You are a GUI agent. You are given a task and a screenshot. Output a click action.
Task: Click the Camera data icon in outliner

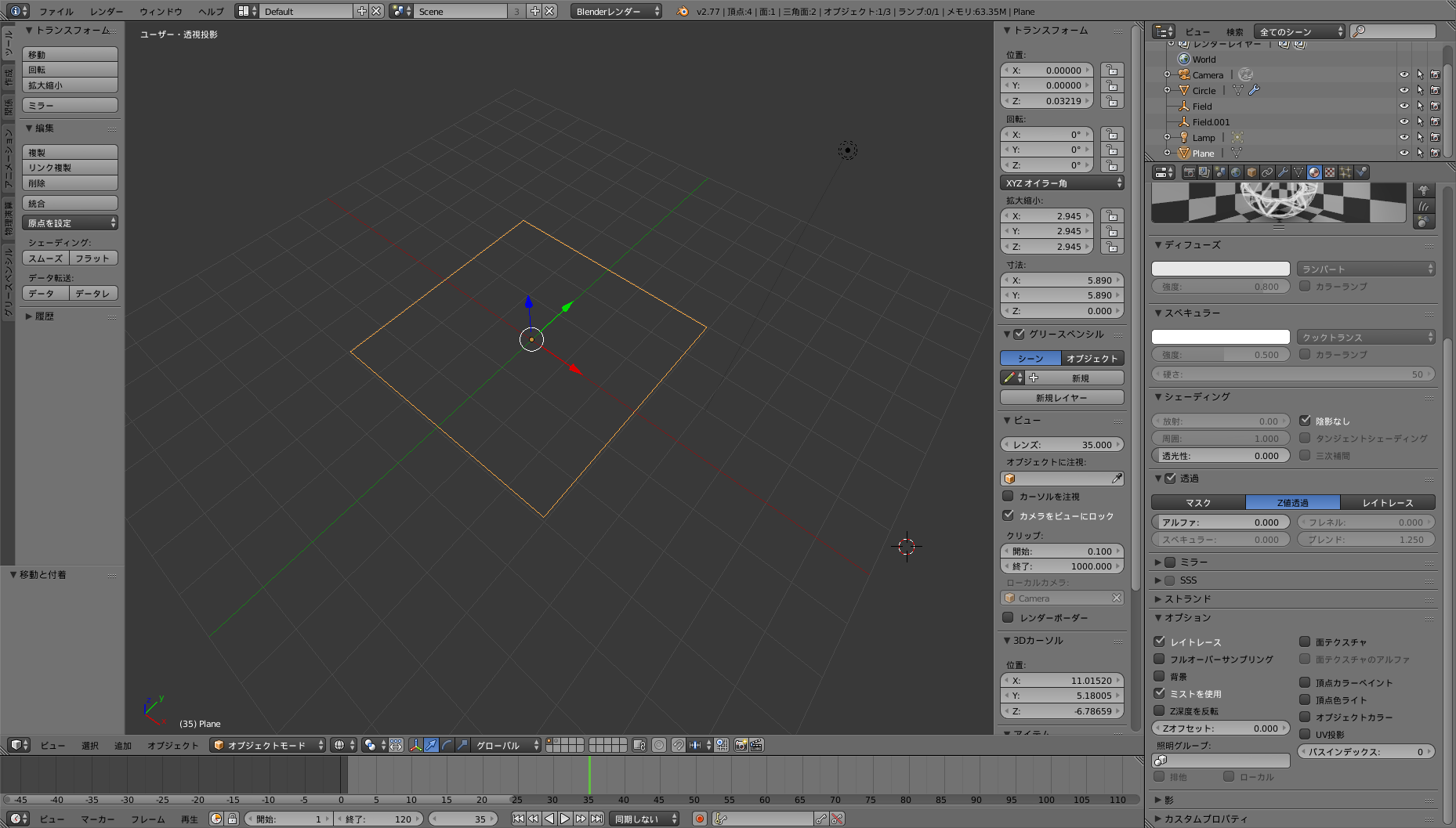(1246, 74)
